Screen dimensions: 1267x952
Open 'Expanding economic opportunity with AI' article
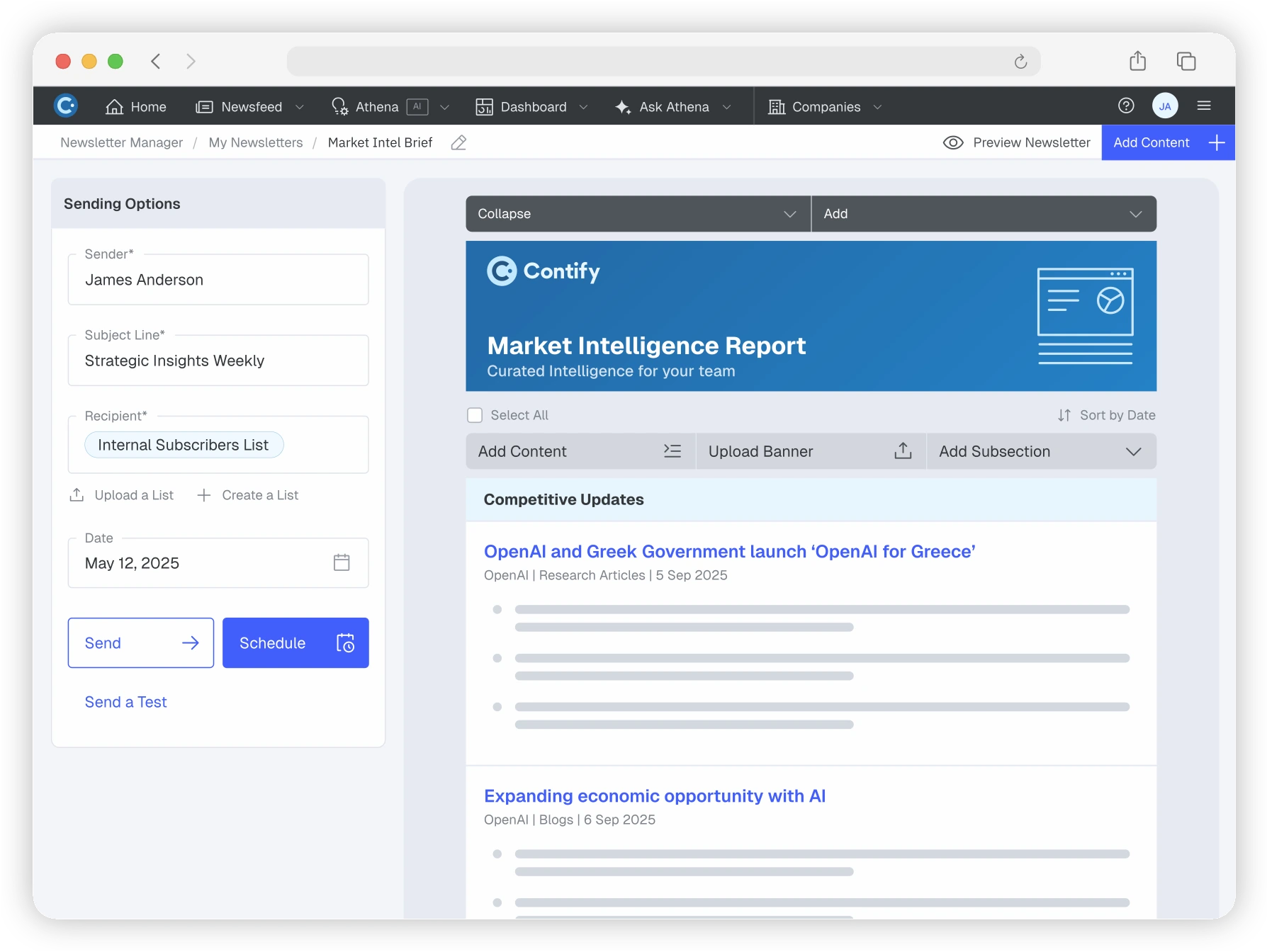[x=655, y=796]
